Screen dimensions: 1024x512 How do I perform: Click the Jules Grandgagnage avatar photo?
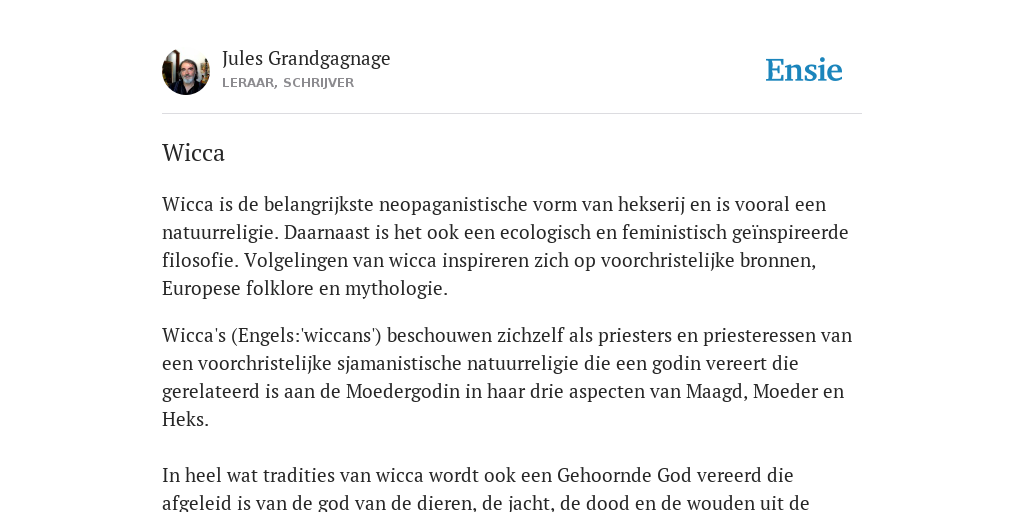tap(186, 71)
